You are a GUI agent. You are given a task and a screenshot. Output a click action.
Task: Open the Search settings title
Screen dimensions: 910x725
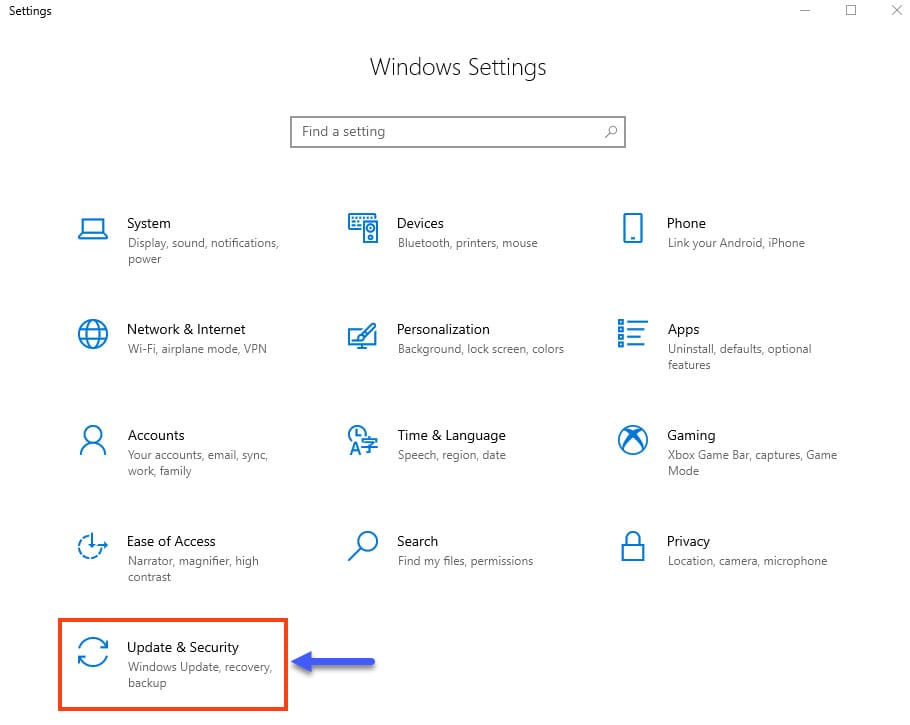tap(417, 542)
